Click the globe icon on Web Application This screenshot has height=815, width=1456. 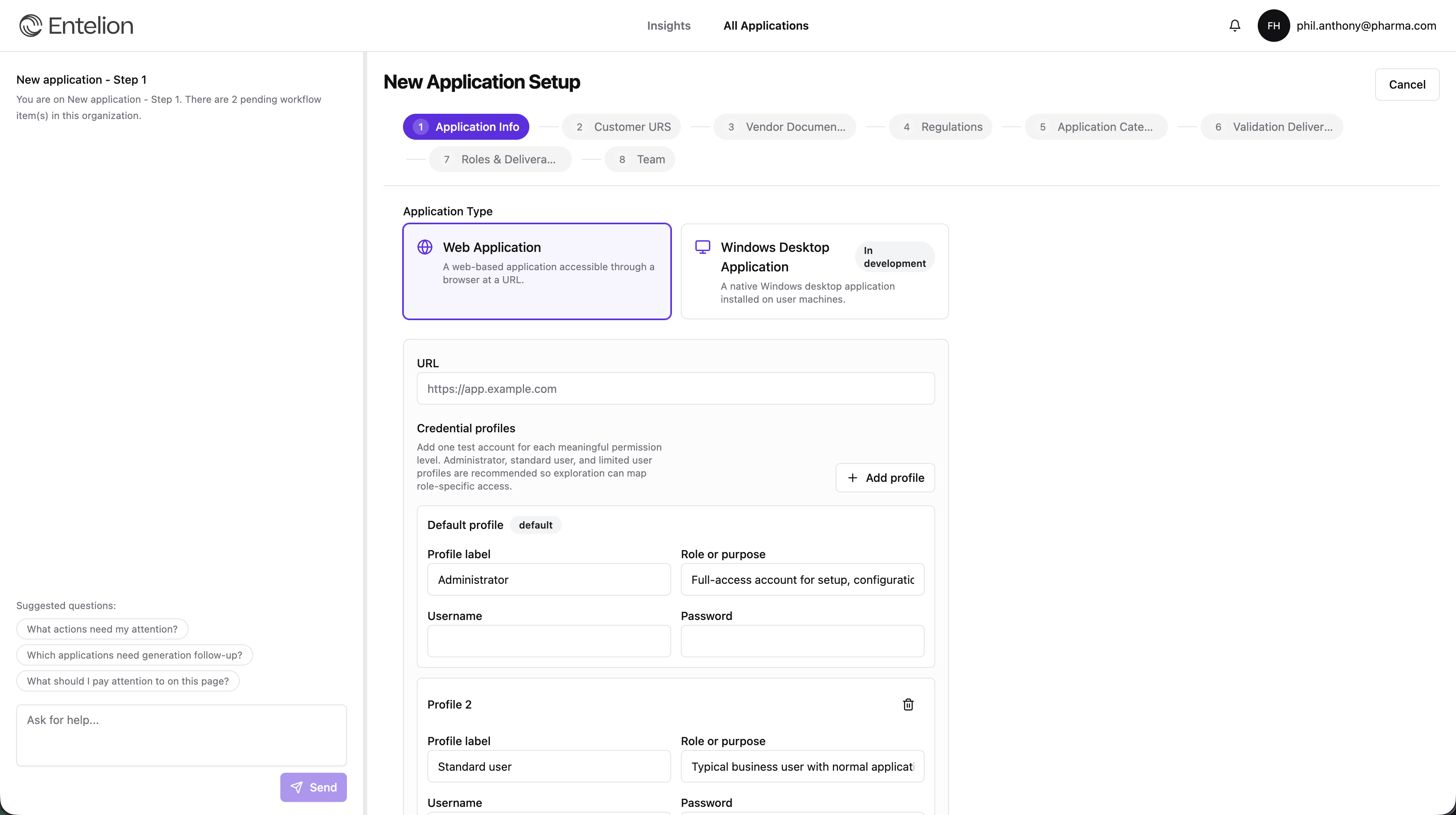coord(425,247)
